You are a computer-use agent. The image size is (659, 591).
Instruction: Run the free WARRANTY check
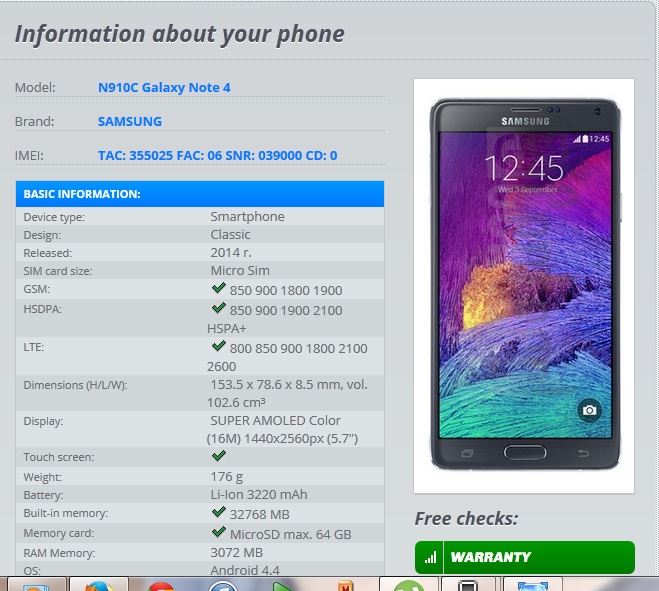(525, 557)
